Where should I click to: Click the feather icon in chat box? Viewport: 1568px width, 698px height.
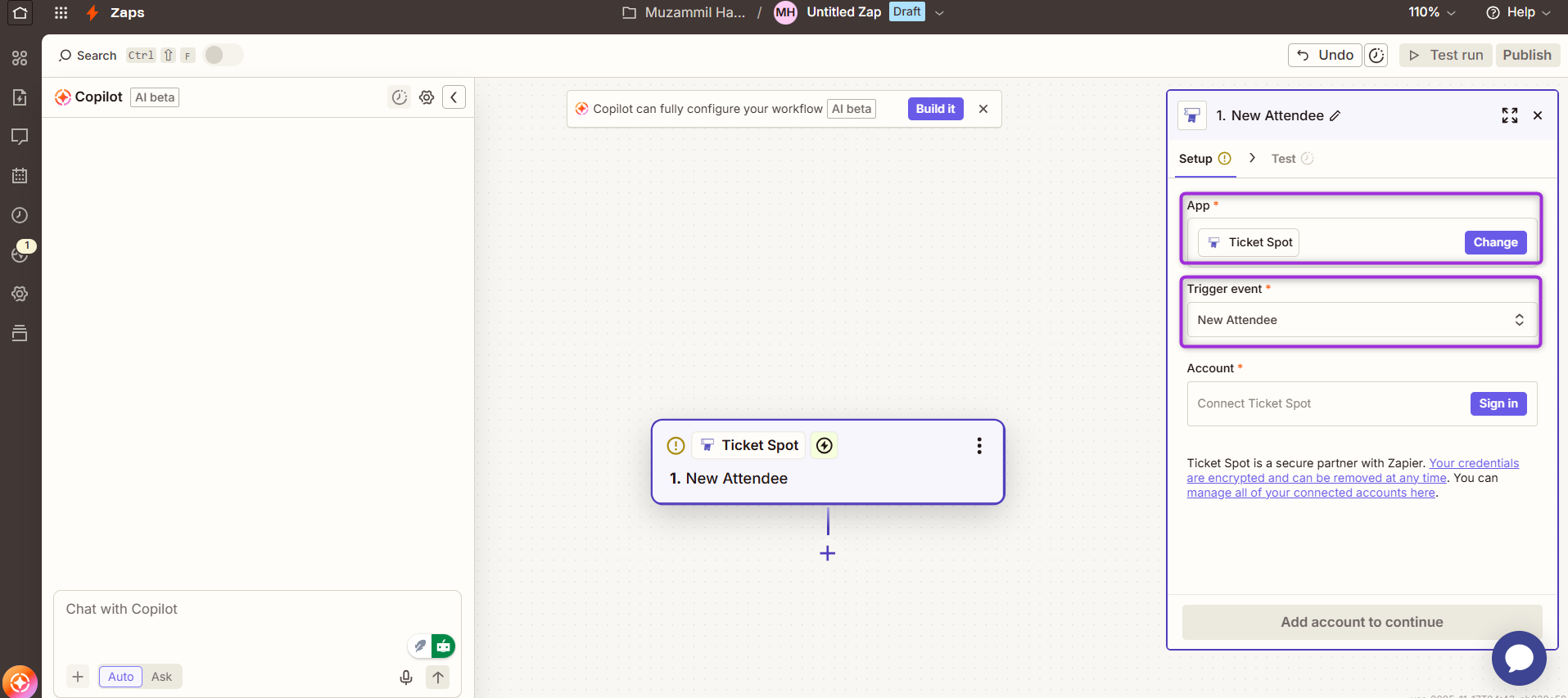[420, 646]
